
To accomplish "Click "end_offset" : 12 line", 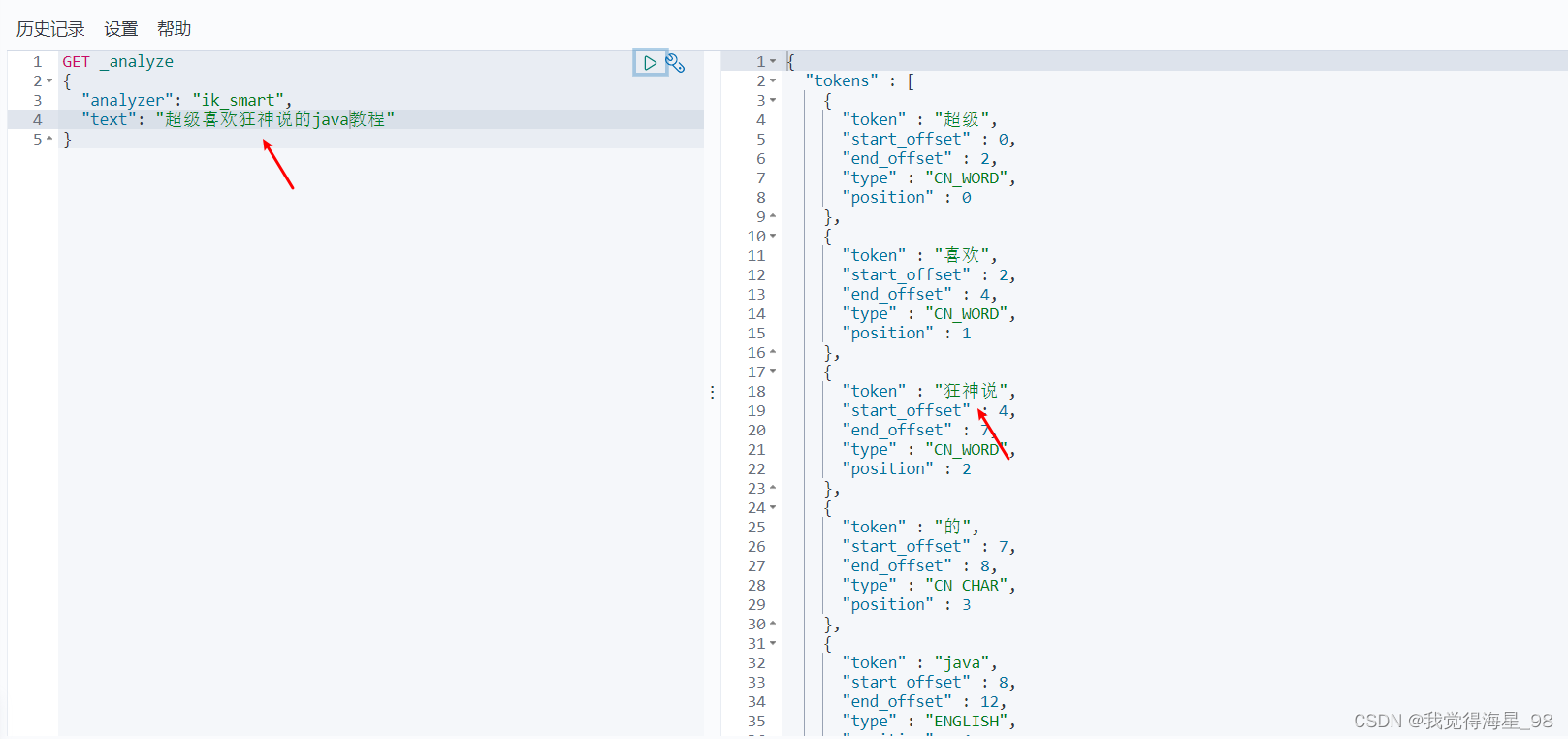I will click(924, 702).
